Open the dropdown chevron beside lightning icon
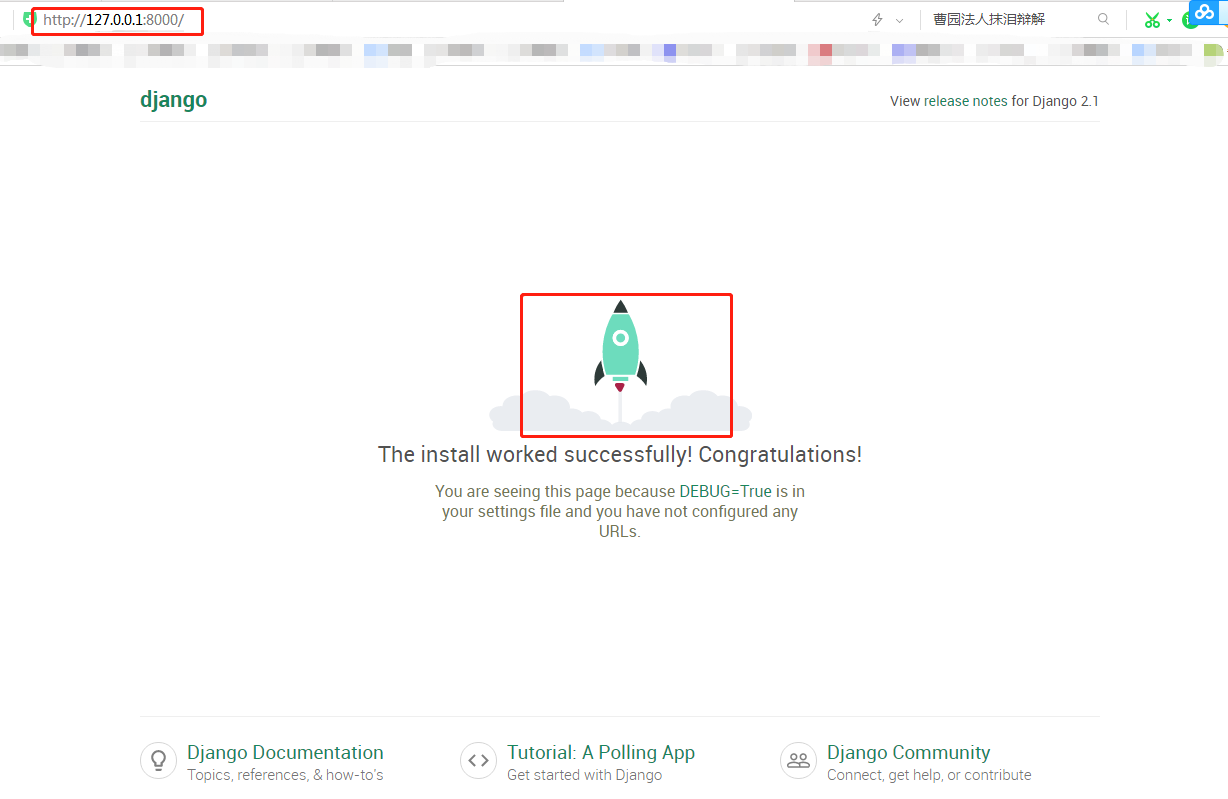1228x799 pixels. pos(899,20)
